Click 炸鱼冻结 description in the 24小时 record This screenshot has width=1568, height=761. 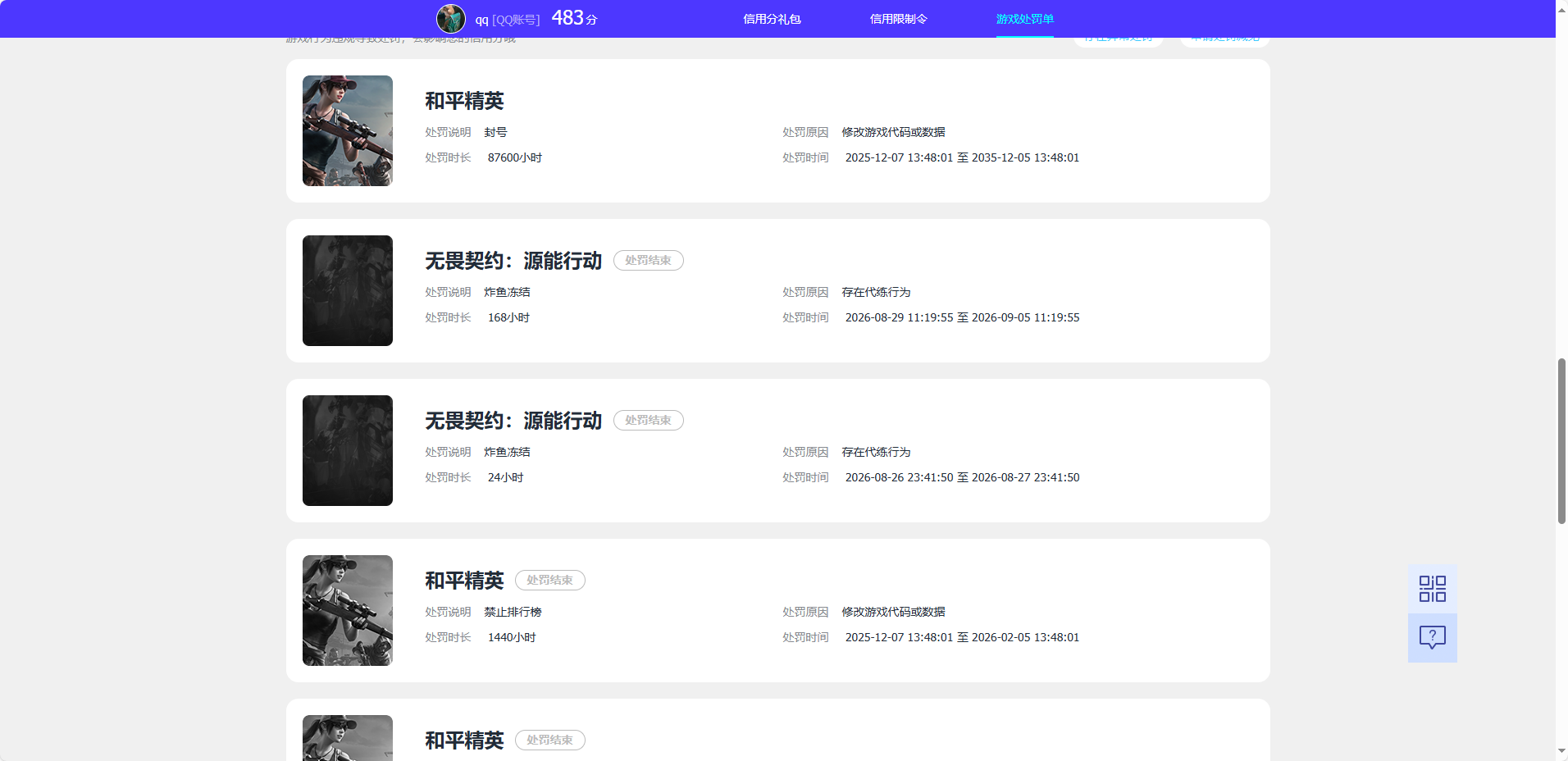click(x=507, y=452)
